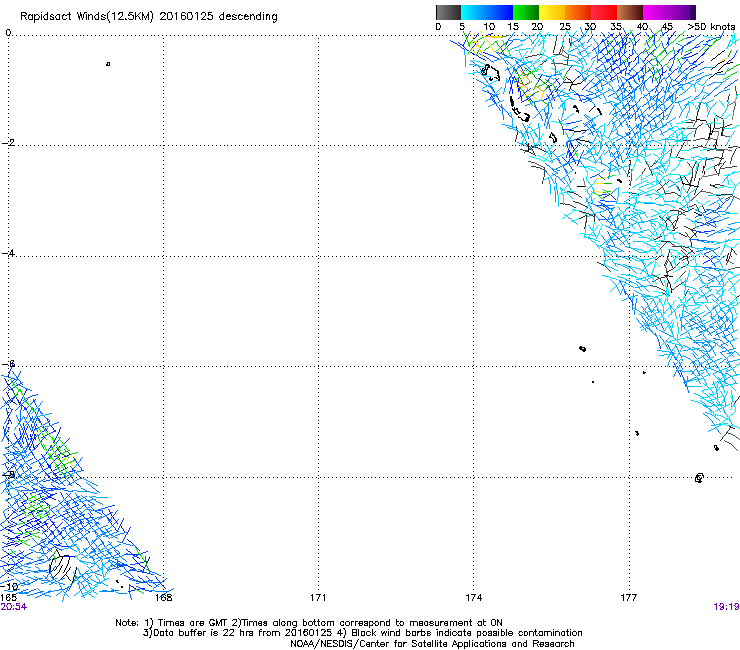Click the "NOAA/NESDIS/Center for Satellite Applications and Research" credit
Viewport: 740px width, 650px height.
click(x=432, y=644)
